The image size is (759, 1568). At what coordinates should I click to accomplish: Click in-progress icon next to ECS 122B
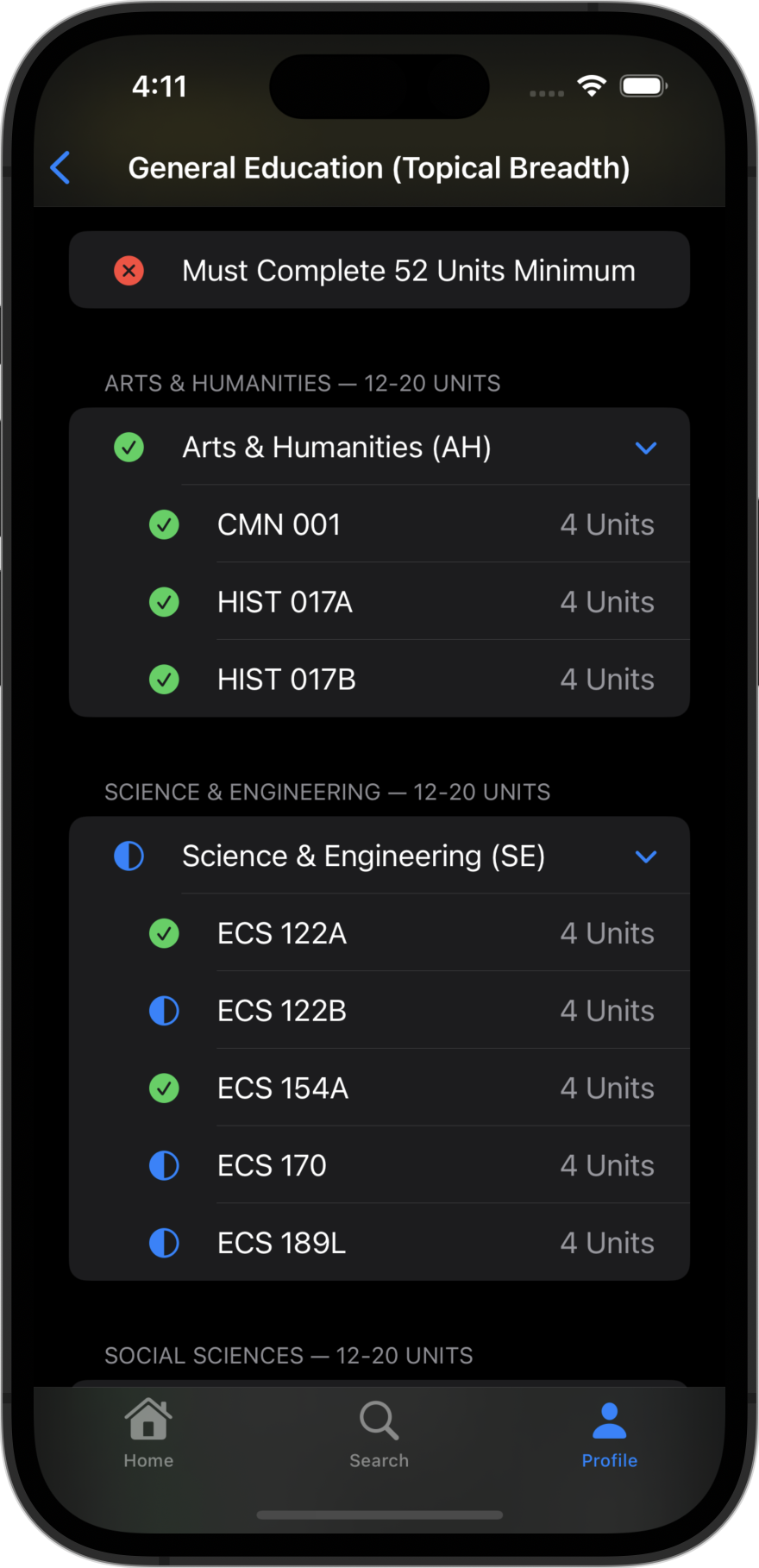[x=164, y=1011]
